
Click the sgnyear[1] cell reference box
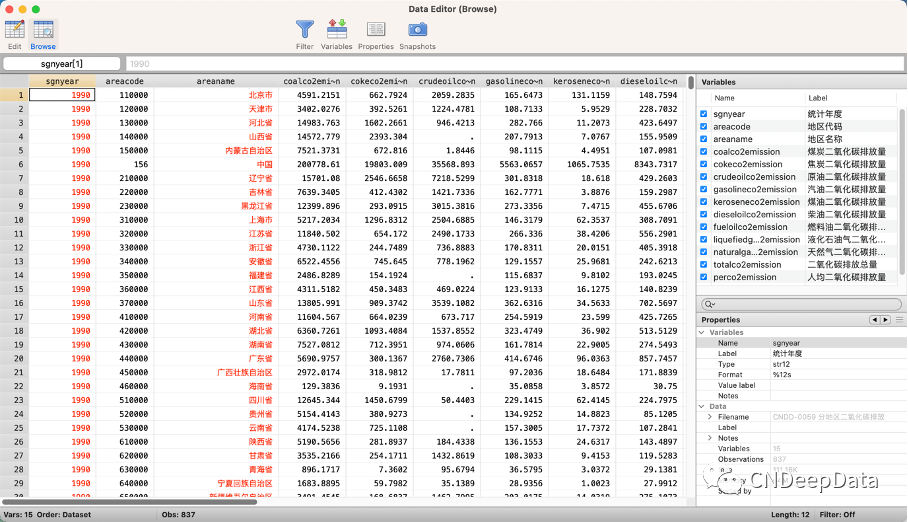(x=62, y=64)
